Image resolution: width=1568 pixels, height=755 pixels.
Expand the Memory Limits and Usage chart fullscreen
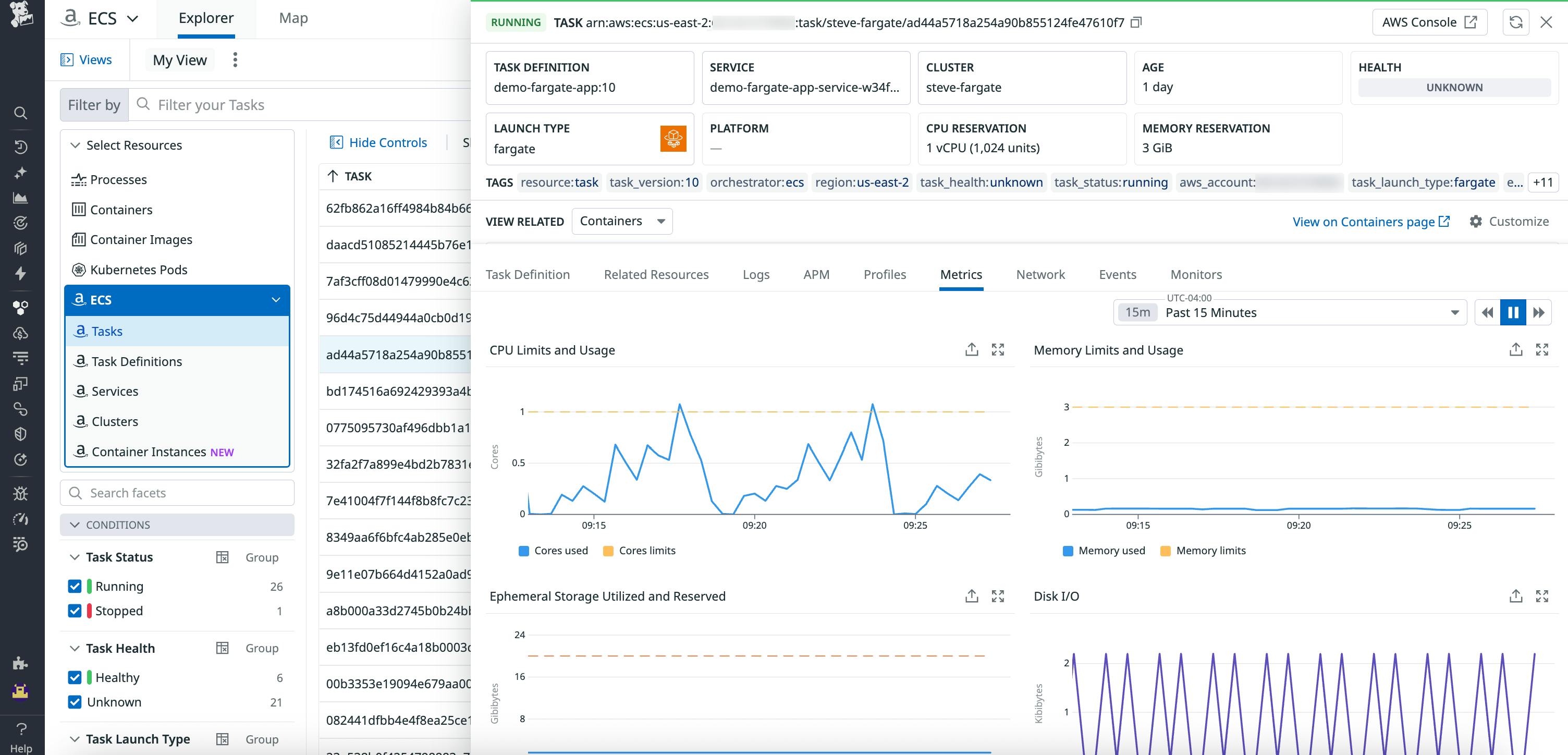tap(1542, 349)
